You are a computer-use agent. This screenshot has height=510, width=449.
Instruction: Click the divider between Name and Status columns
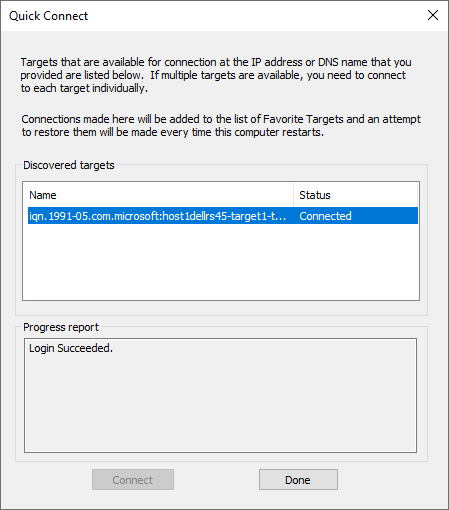tap(294, 195)
